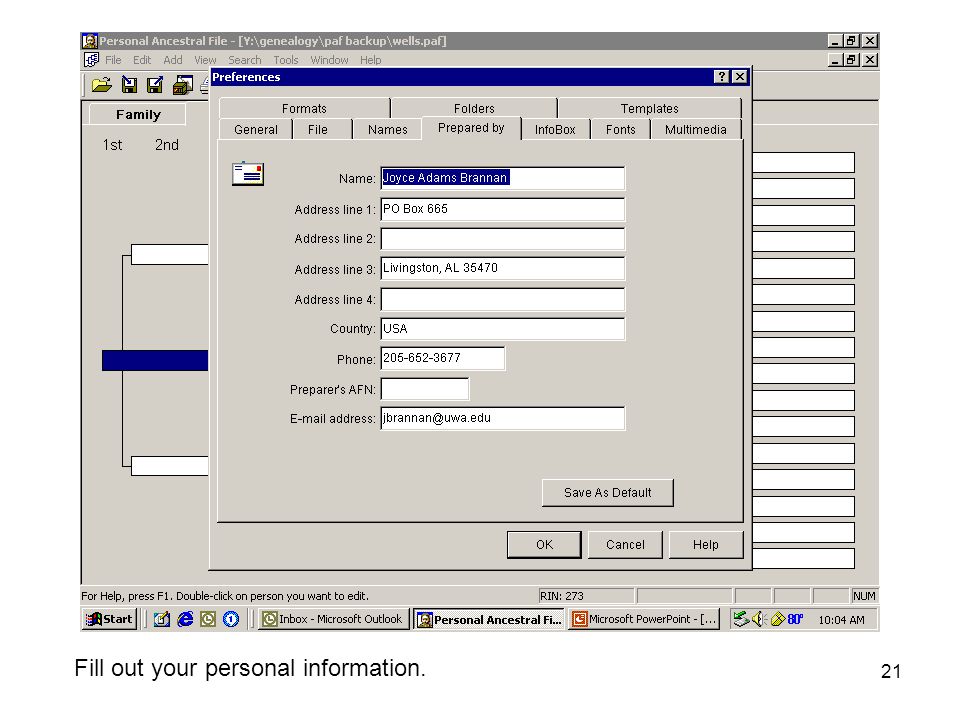
Task: Select the highlighted blue person box in pedigree
Action: (155, 360)
